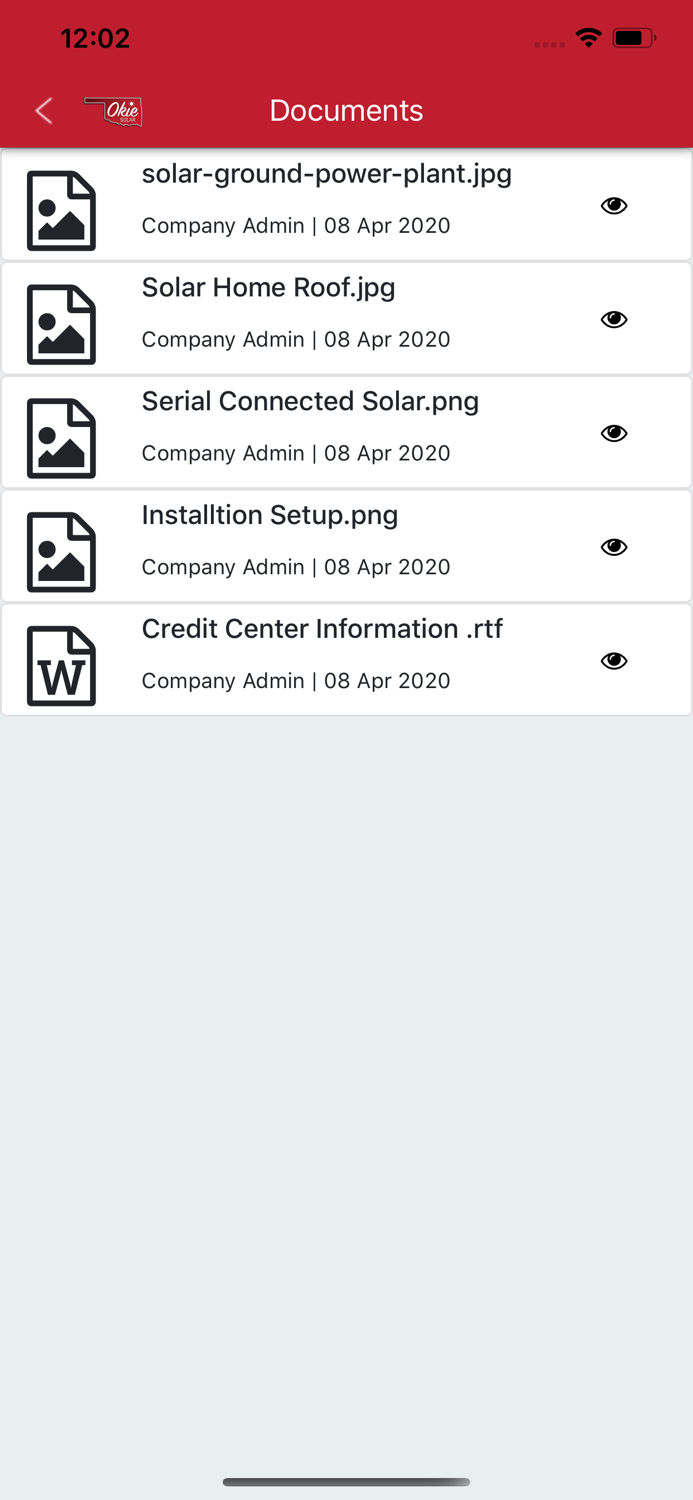Click image file icon for Installtion Setup.png
The height and width of the screenshot is (1500, 693).
pos(61,553)
